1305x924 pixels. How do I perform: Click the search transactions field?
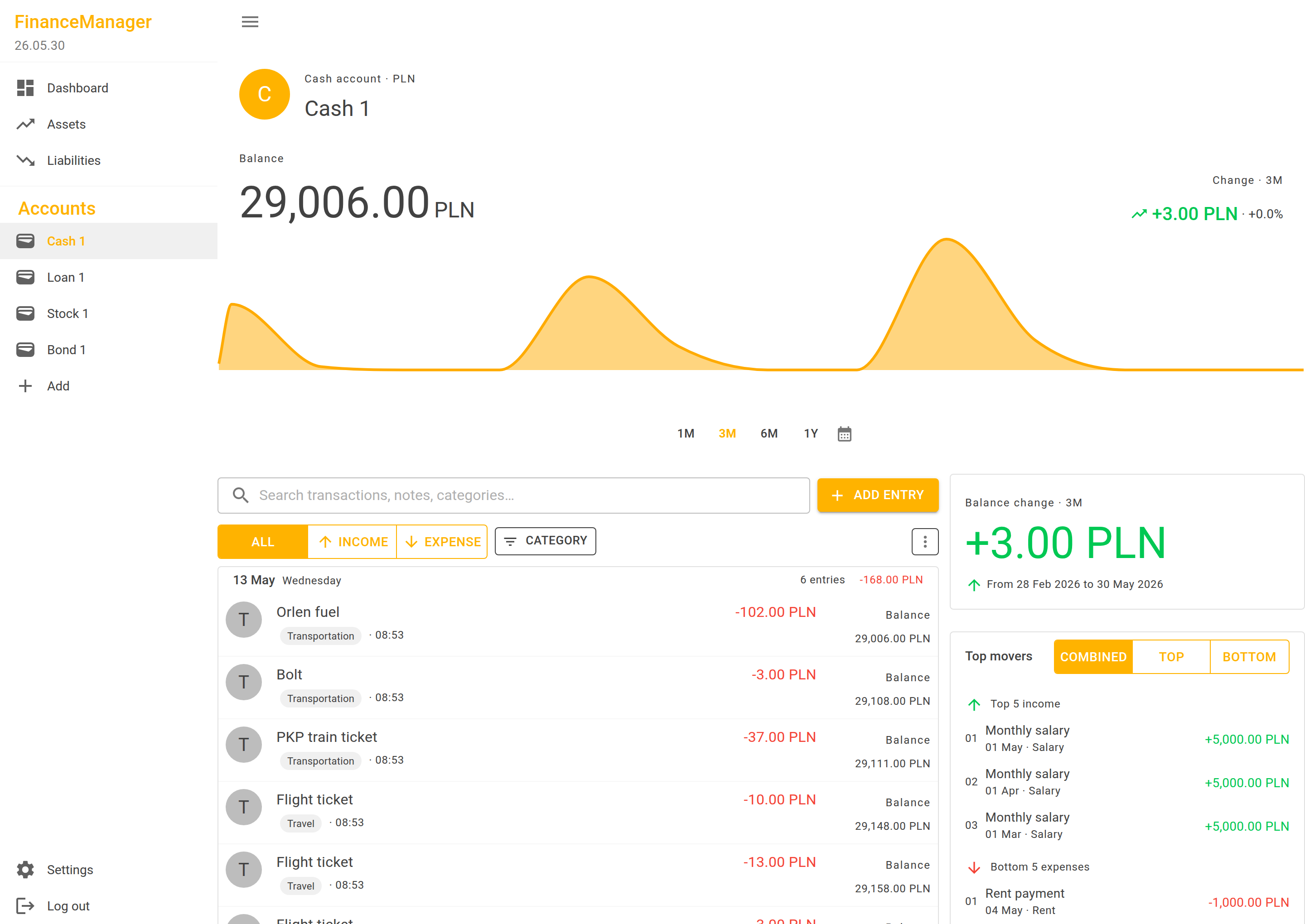coord(513,495)
